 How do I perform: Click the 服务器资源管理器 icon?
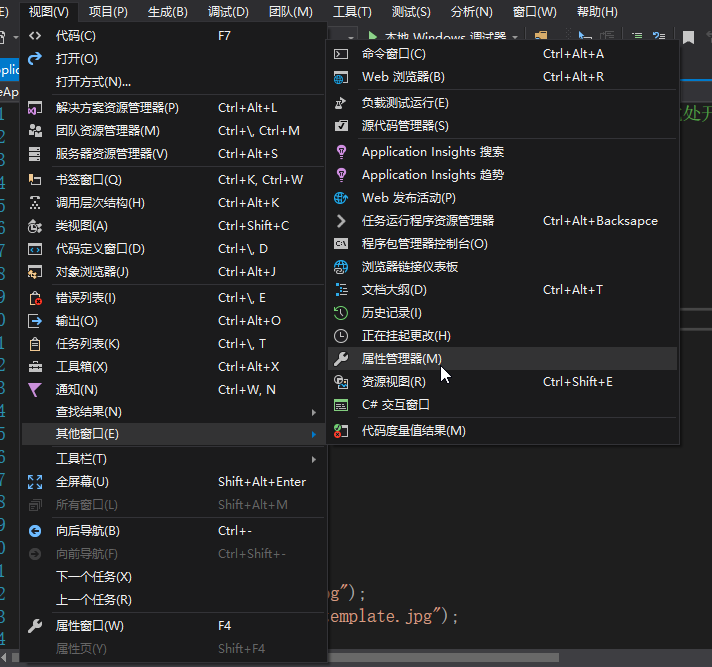(35, 154)
